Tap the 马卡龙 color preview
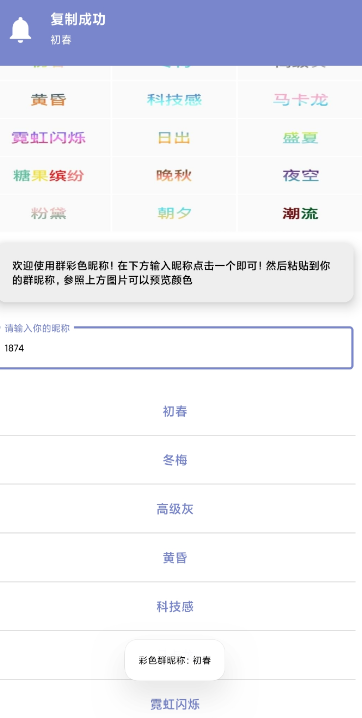The width and height of the screenshot is (362, 718). 301,99
